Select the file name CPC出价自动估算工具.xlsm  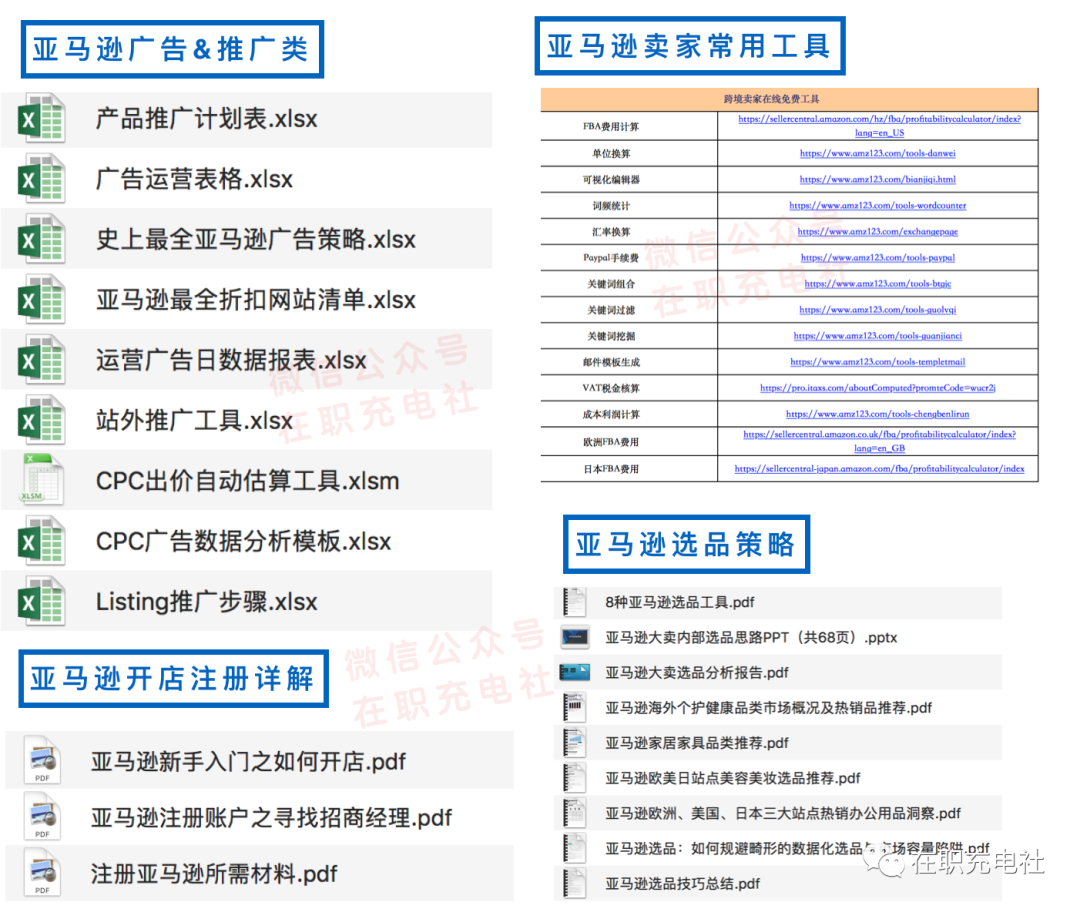tap(247, 481)
